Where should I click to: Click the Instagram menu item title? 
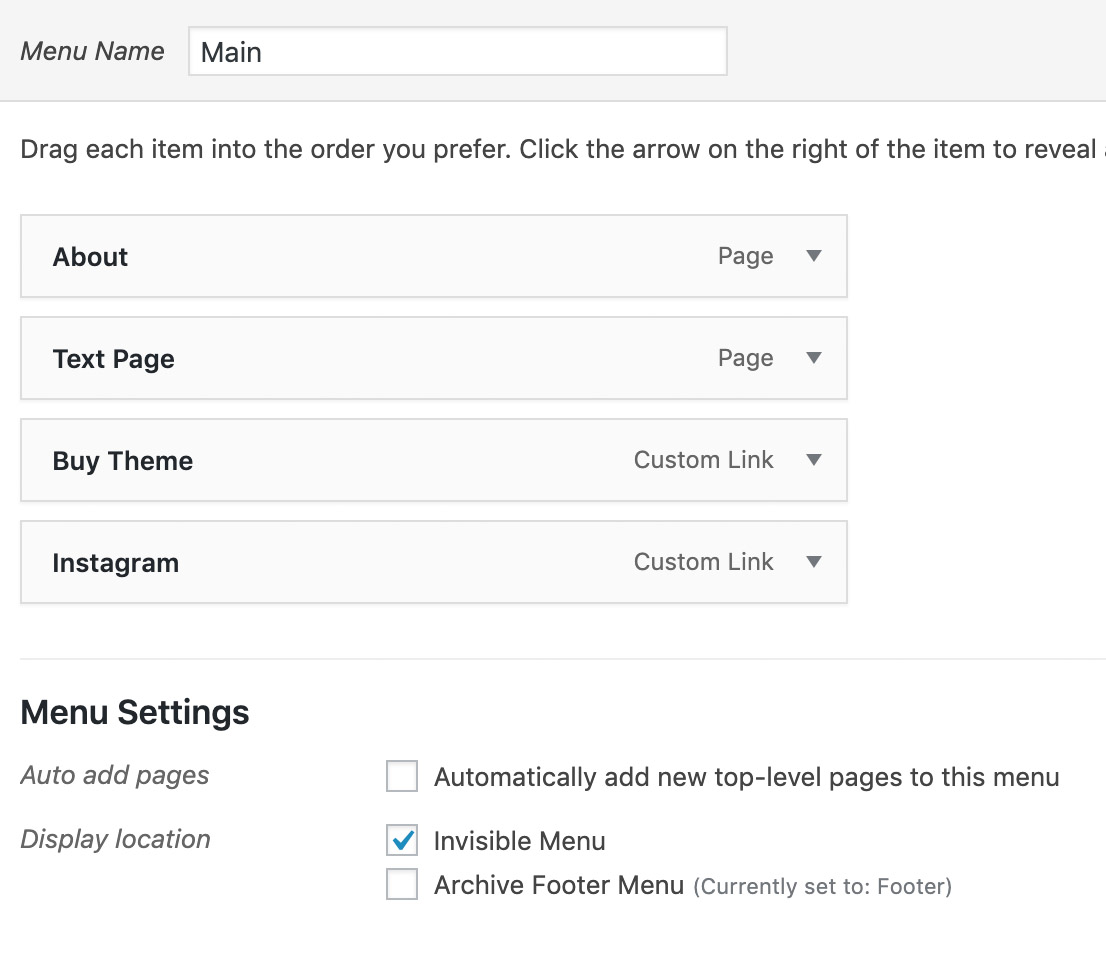click(x=115, y=563)
